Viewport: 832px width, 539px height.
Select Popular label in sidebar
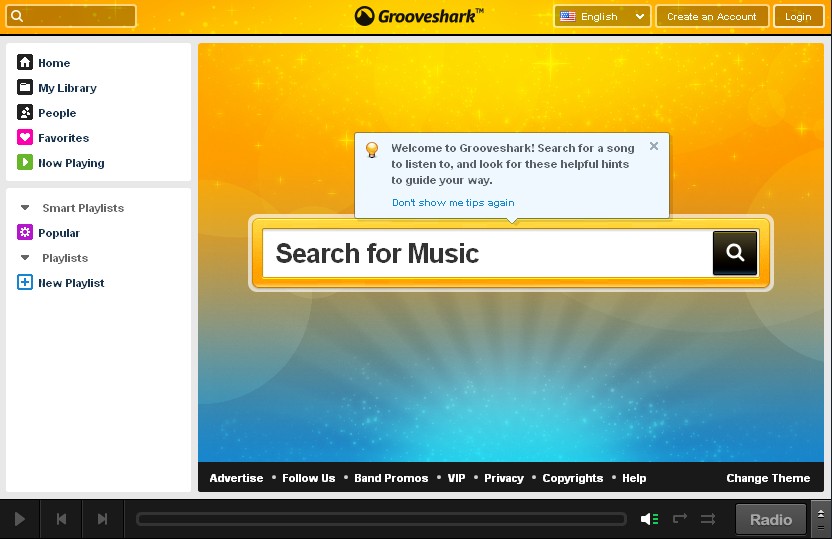pos(59,233)
